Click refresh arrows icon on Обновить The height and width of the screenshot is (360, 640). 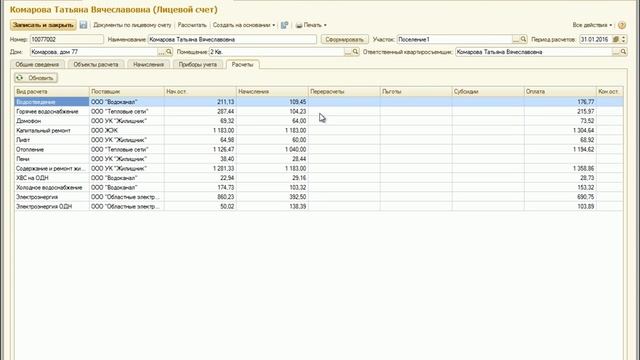[x=20, y=78]
